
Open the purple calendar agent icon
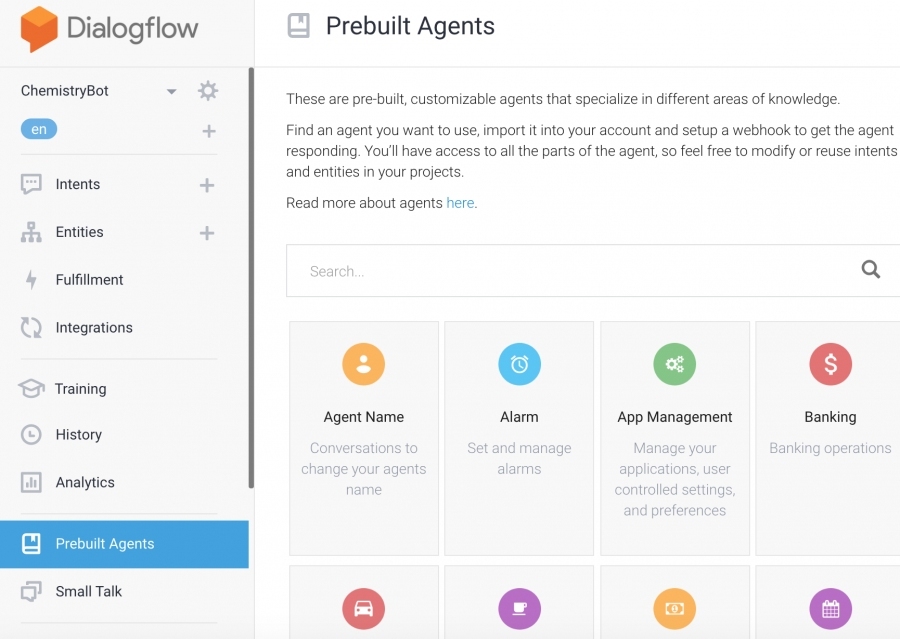[x=831, y=609]
